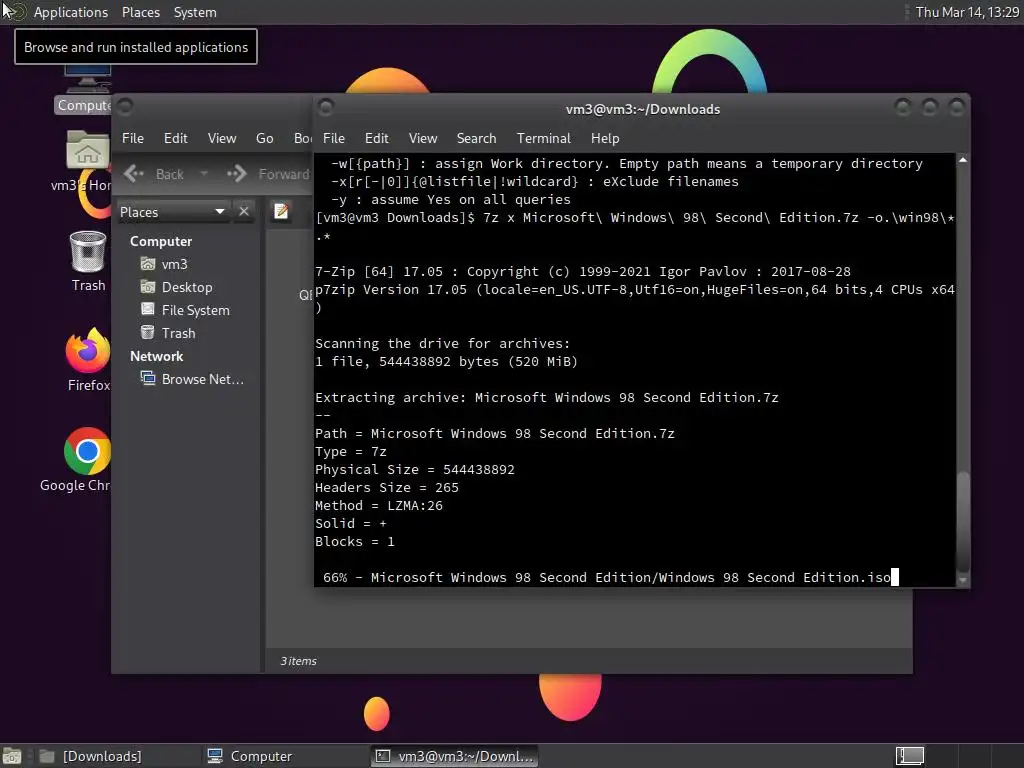Click the 3 items status bar text
1024x768 pixels.
(298, 661)
